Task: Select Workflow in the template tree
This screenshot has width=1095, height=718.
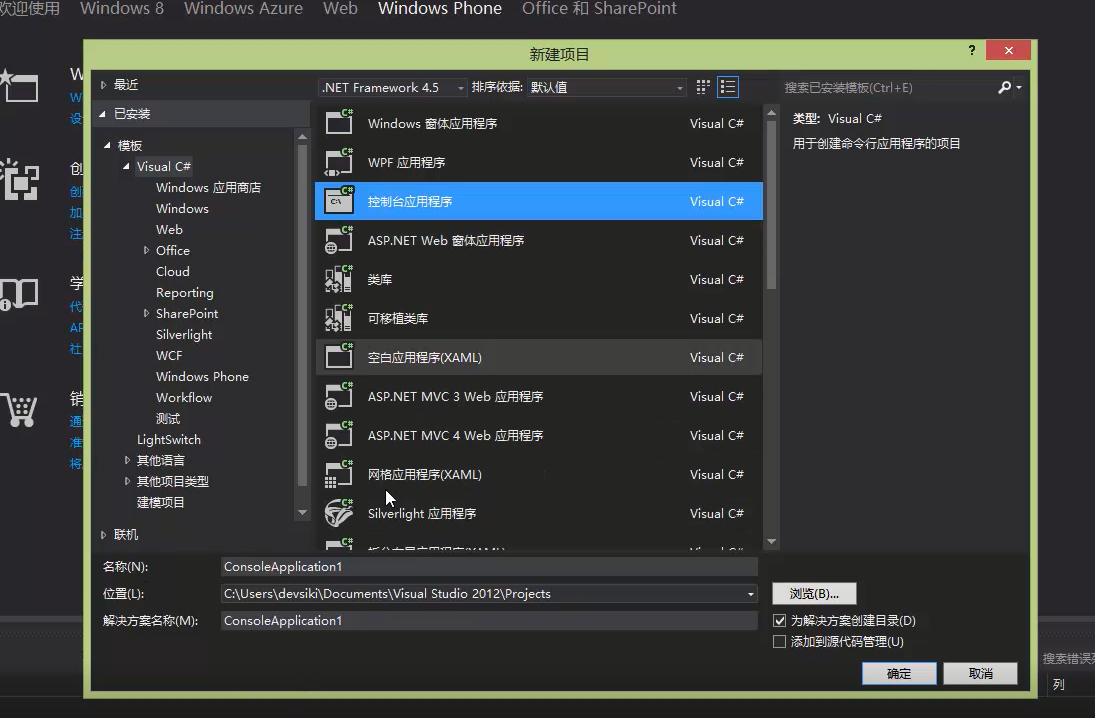Action: pos(184,397)
